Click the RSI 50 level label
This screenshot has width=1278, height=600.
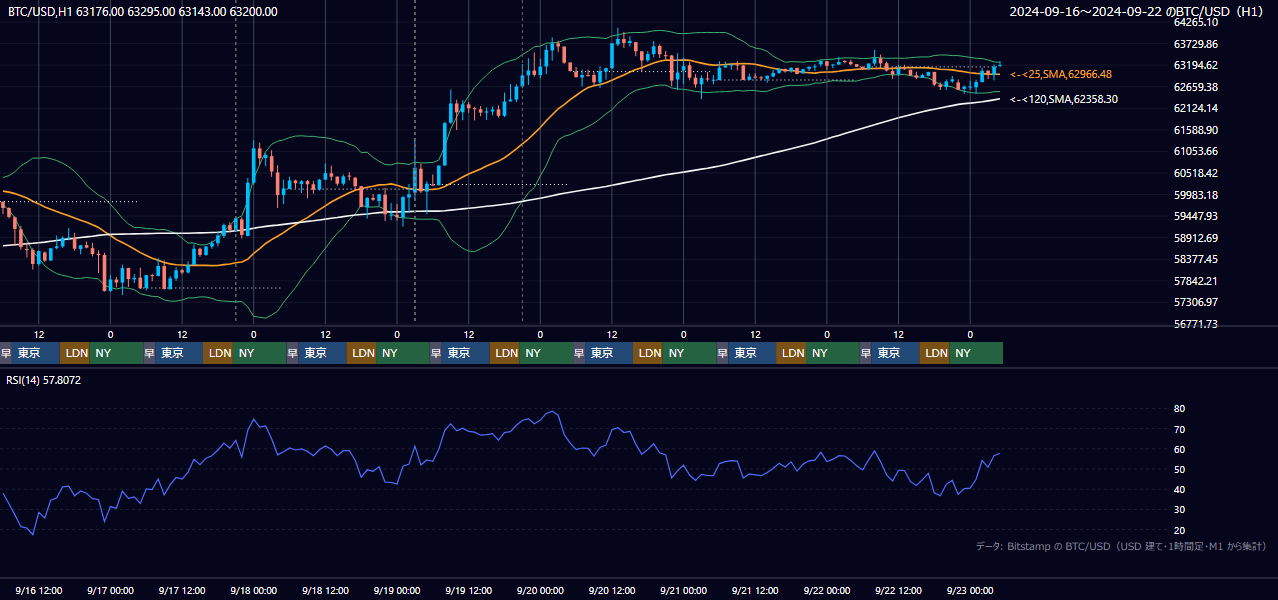1179,469
